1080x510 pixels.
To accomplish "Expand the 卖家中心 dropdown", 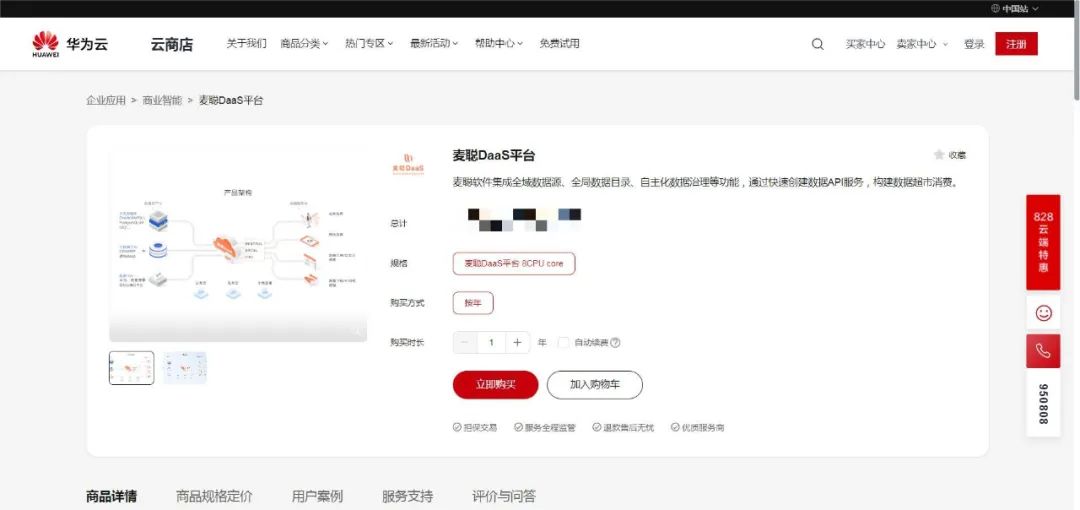I will click(x=922, y=44).
